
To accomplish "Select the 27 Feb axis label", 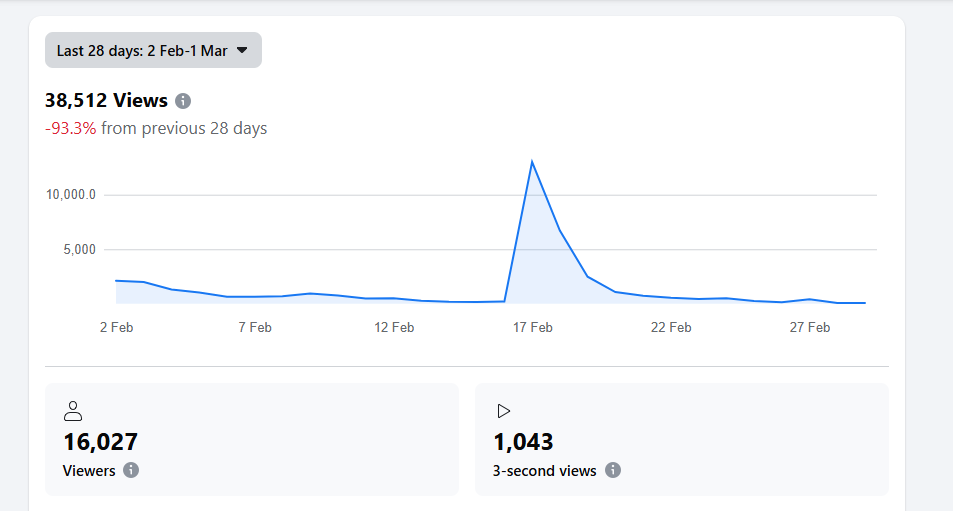I will (809, 327).
